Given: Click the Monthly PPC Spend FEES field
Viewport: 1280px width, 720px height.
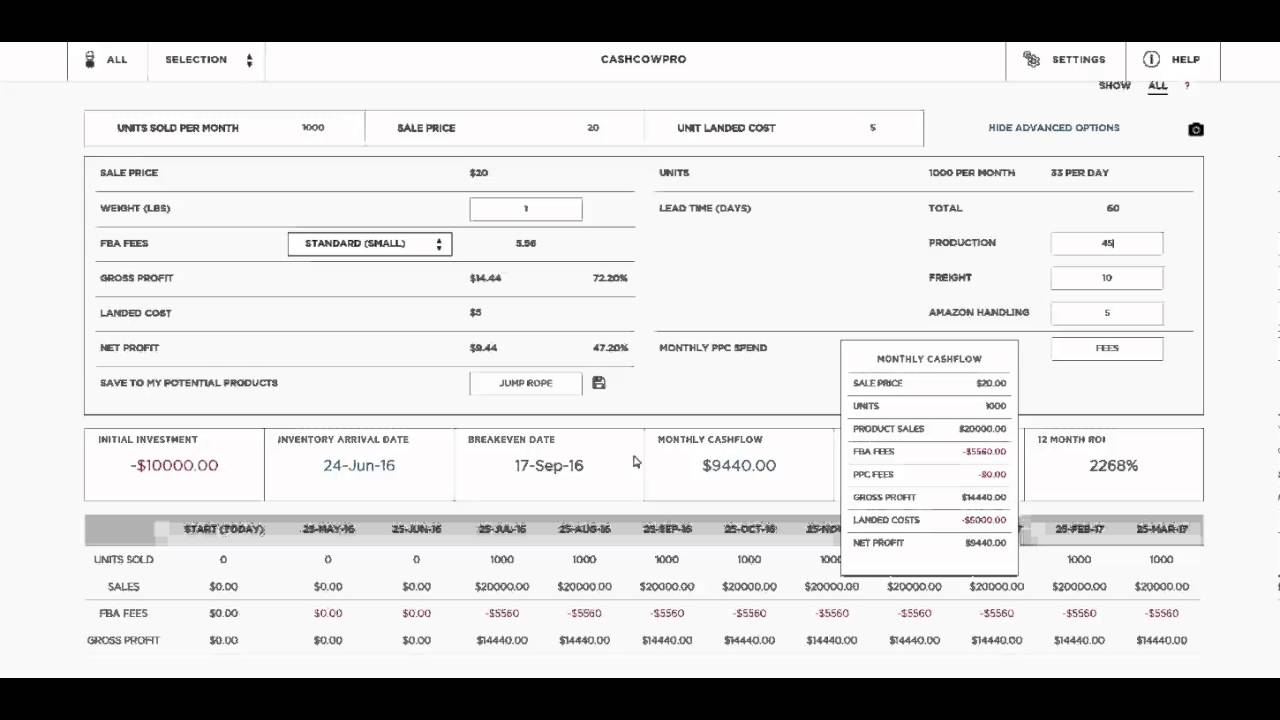Looking at the screenshot, I should (x=1107, y=348).
